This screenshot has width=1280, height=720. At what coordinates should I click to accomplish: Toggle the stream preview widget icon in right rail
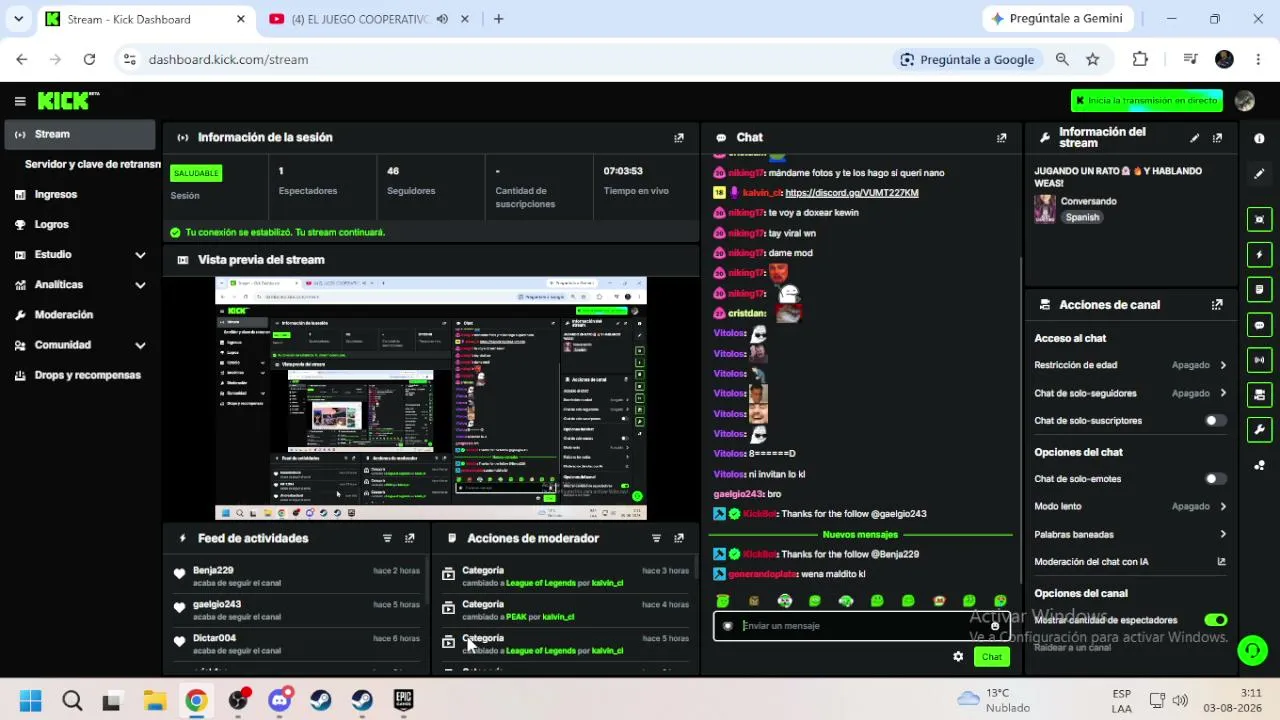coord(1259,220)
